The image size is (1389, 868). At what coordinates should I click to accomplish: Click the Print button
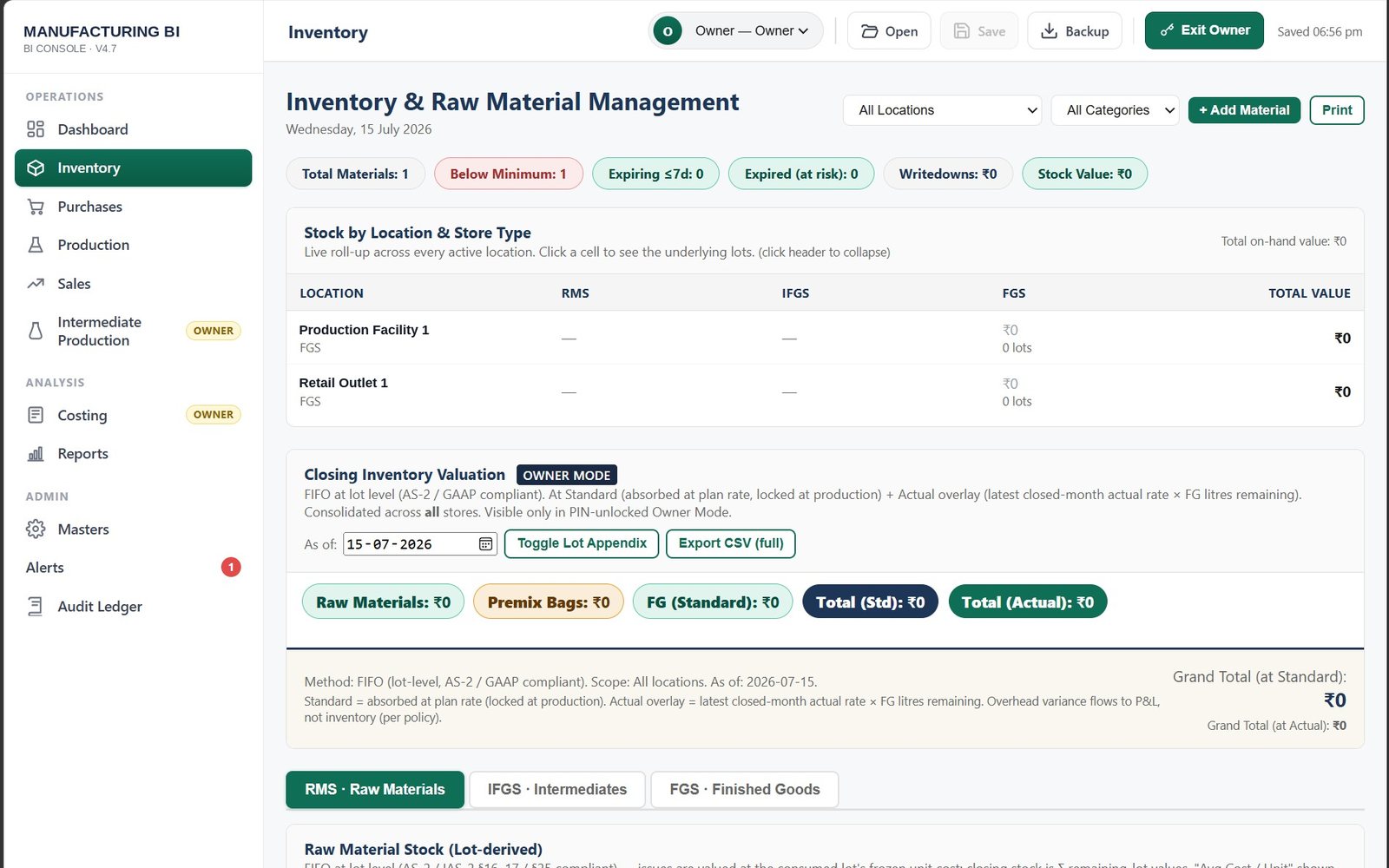point(1337,110)
